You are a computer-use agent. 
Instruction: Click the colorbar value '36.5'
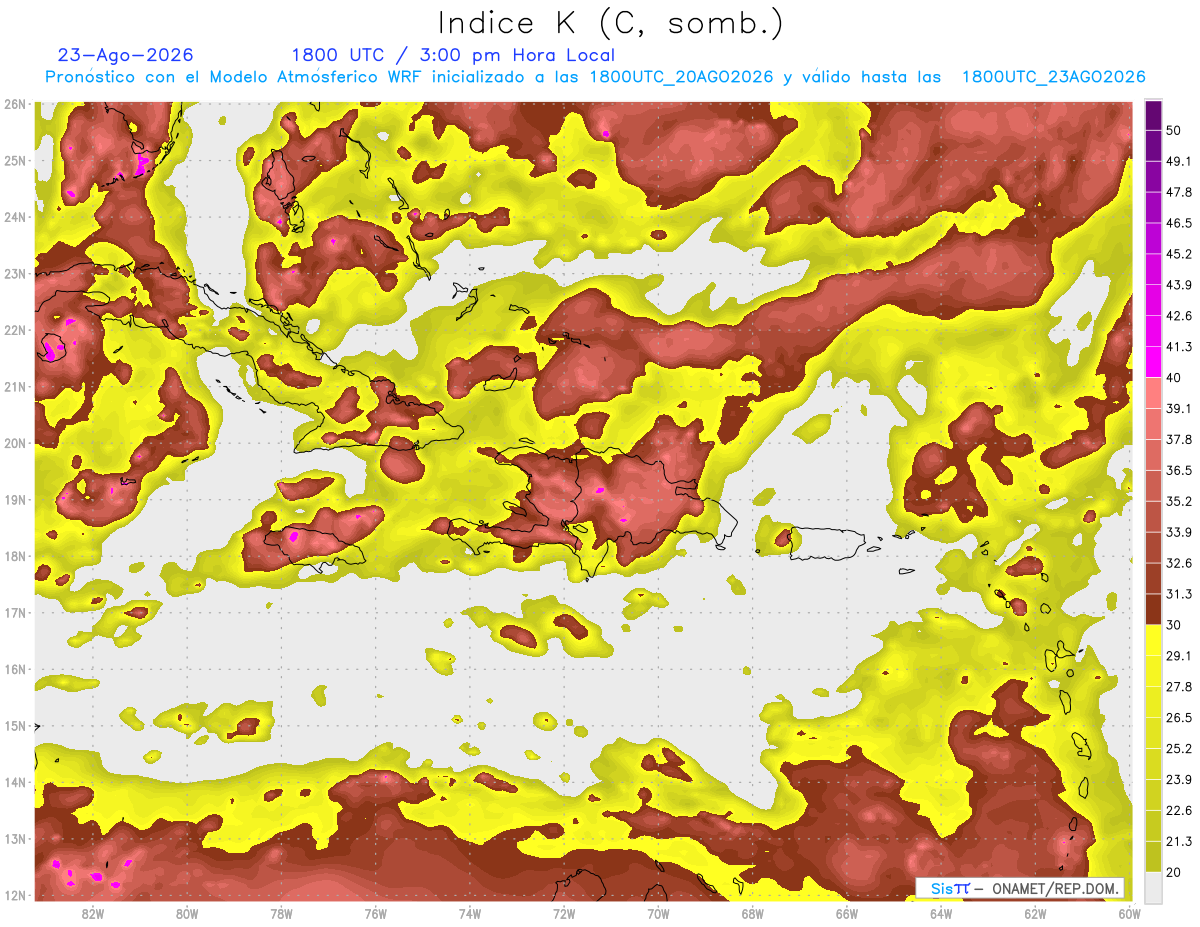(1179, 470)
